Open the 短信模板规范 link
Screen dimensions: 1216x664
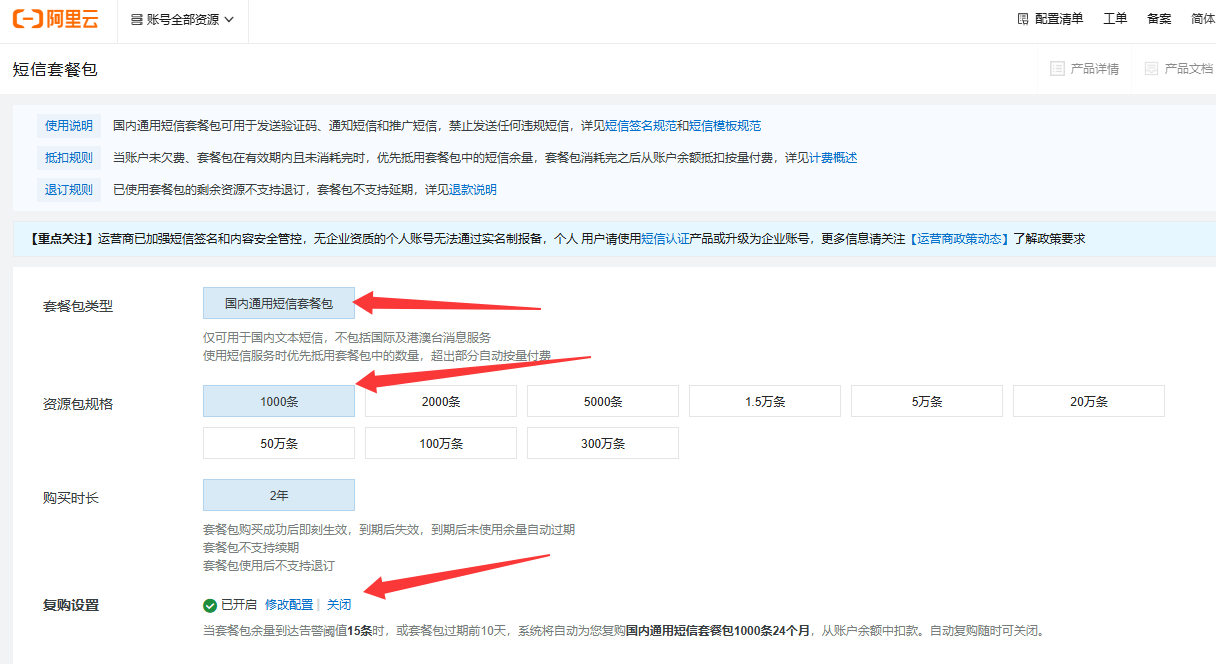click(725, 126)
